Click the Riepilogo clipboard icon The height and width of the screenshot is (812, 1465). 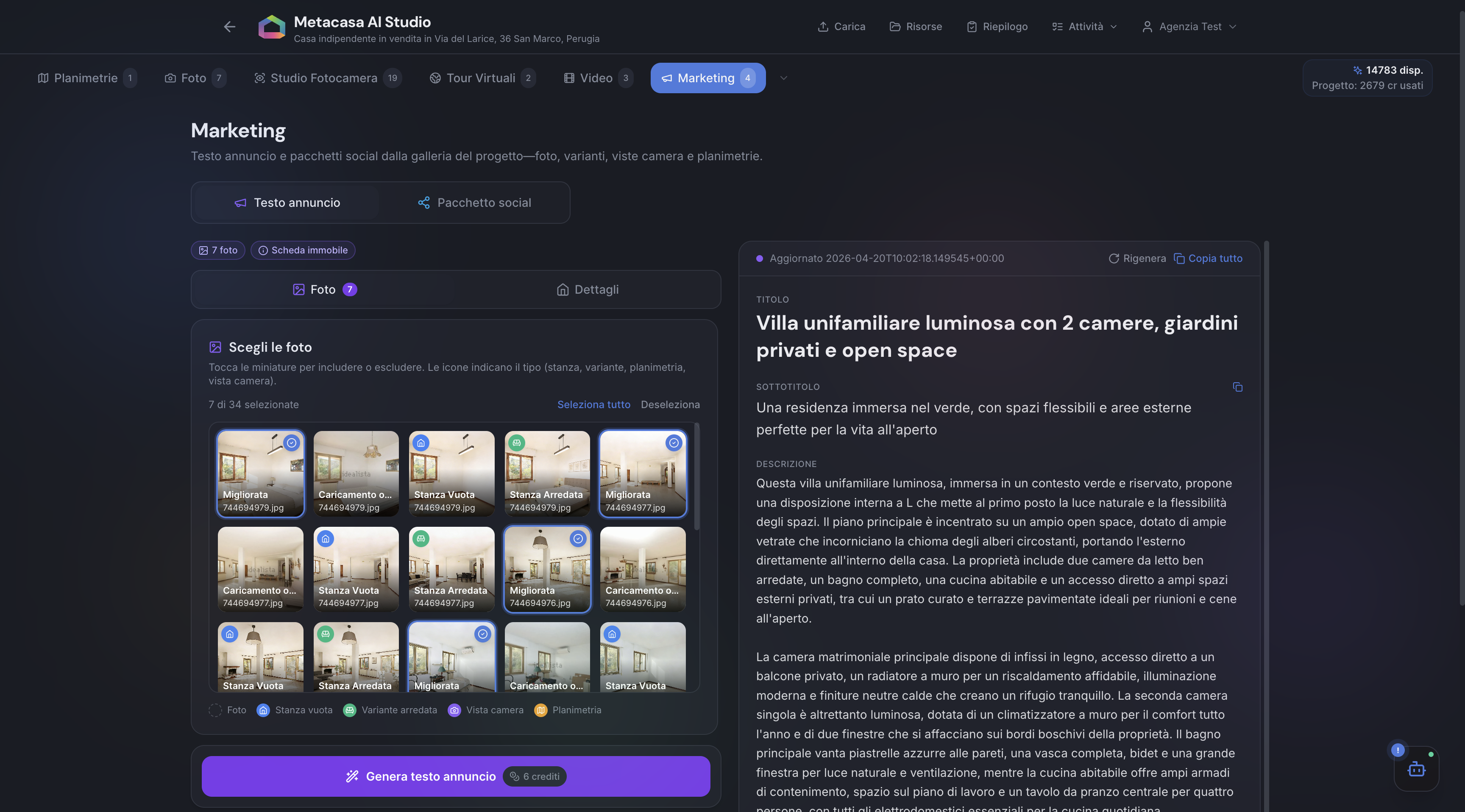tap(971, 27)
